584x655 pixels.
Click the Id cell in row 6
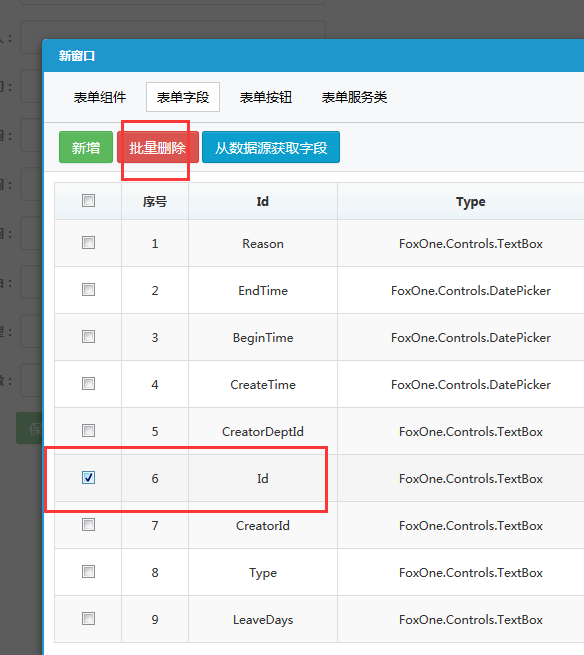point(263,478)
